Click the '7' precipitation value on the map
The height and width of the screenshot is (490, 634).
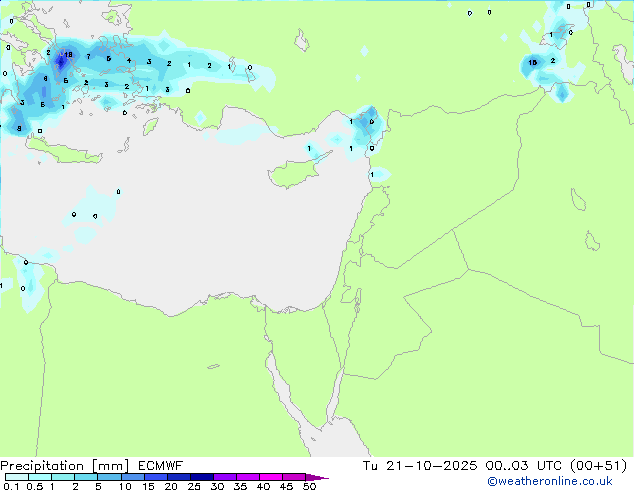(x=88, y=57)
